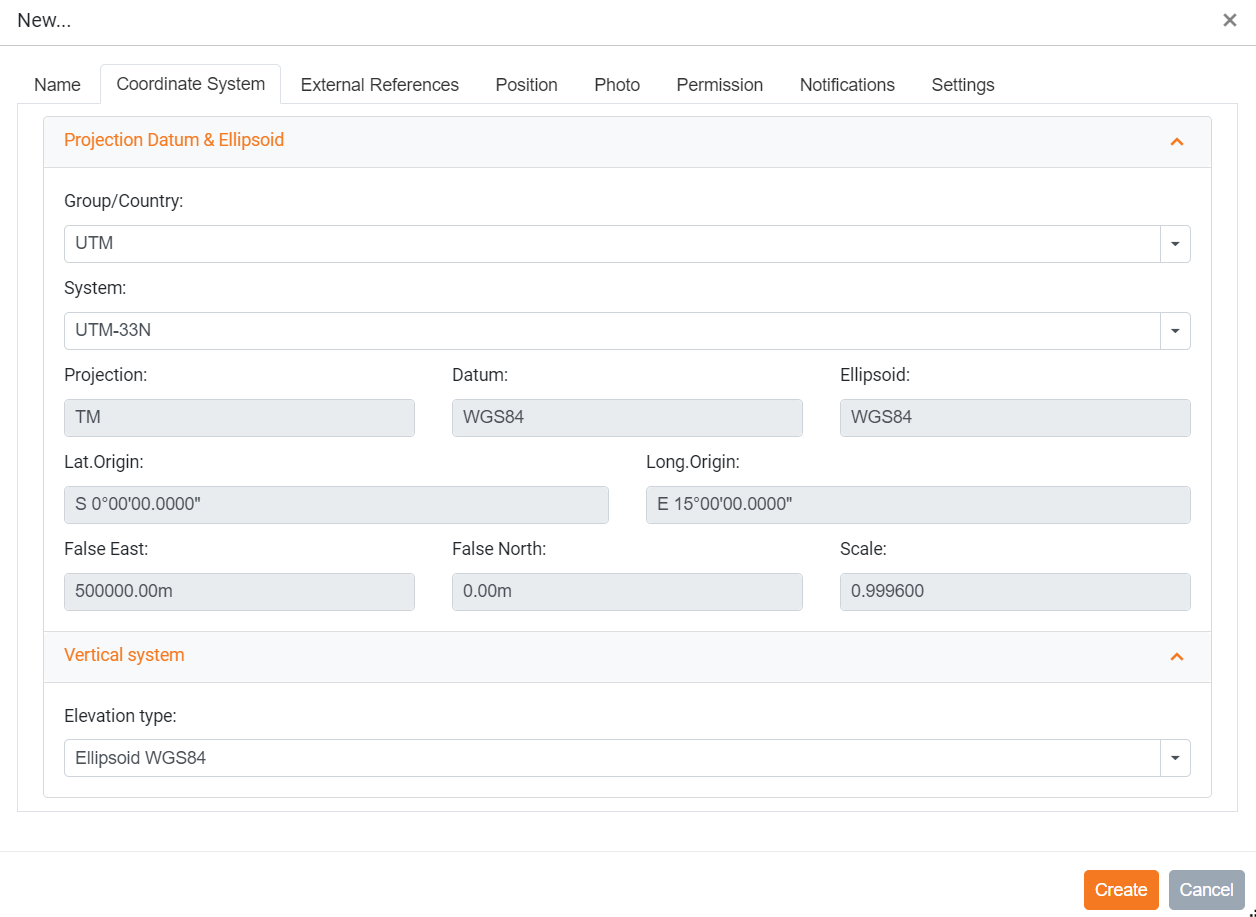Open the Notifications tab
This screenshot has width=1256, height=917.
coord(847,85)
